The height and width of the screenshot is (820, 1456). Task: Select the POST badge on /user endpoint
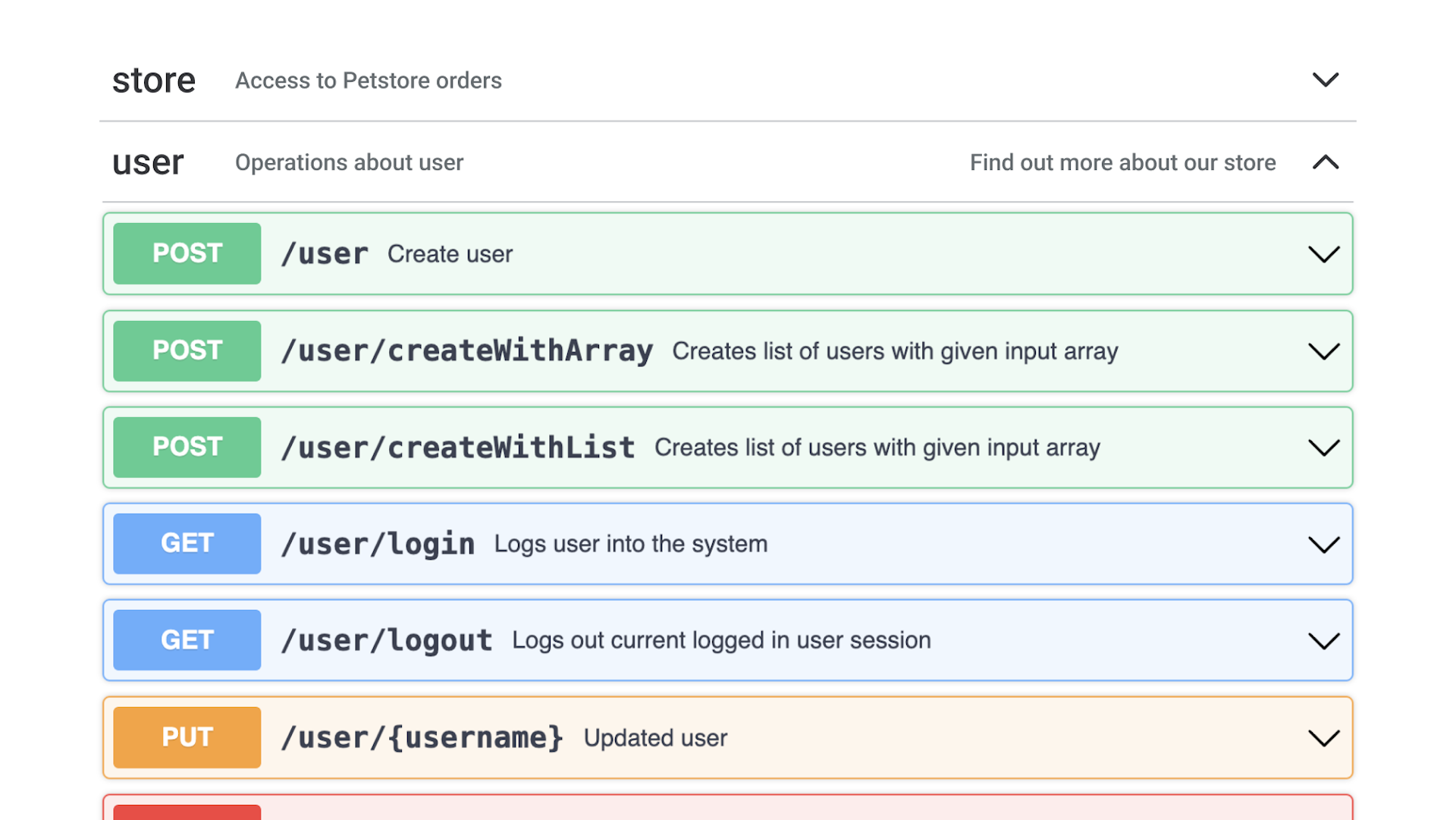click(x=187, y=253)
